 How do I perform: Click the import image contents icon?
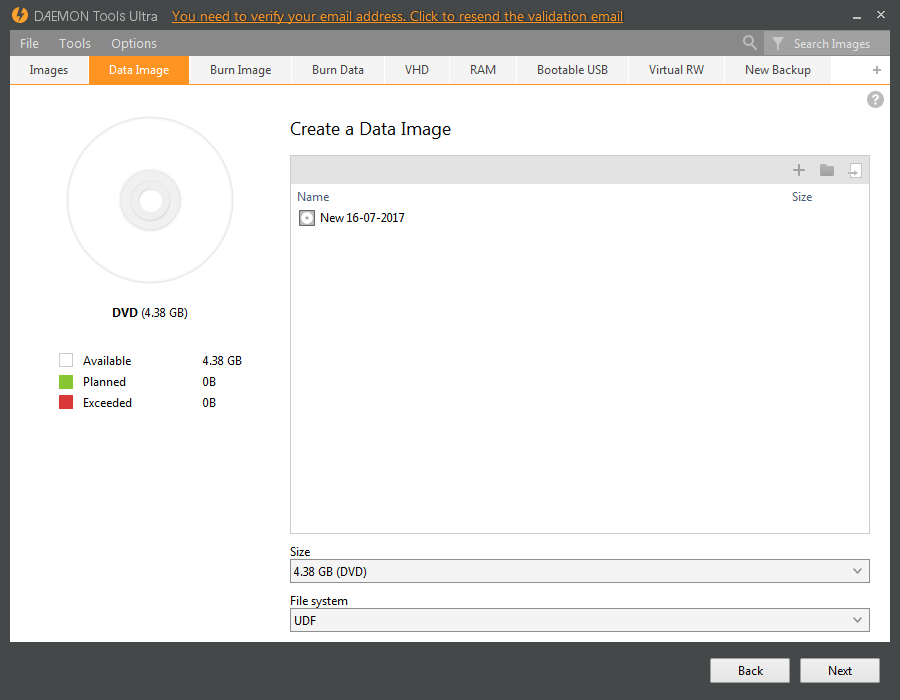[854, 170]
